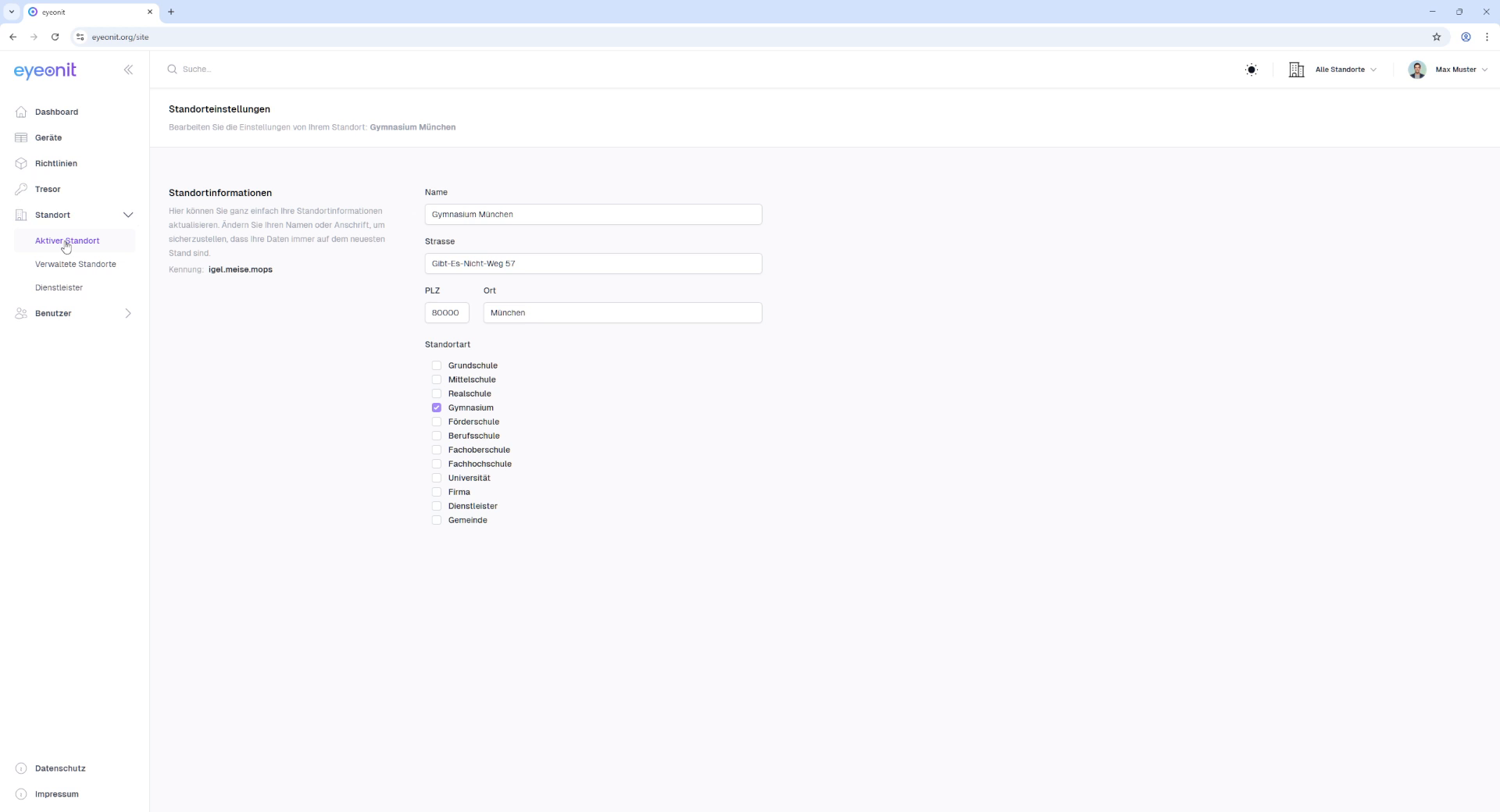
Task: Click the Geräte table icon
Action: (21, 138)
